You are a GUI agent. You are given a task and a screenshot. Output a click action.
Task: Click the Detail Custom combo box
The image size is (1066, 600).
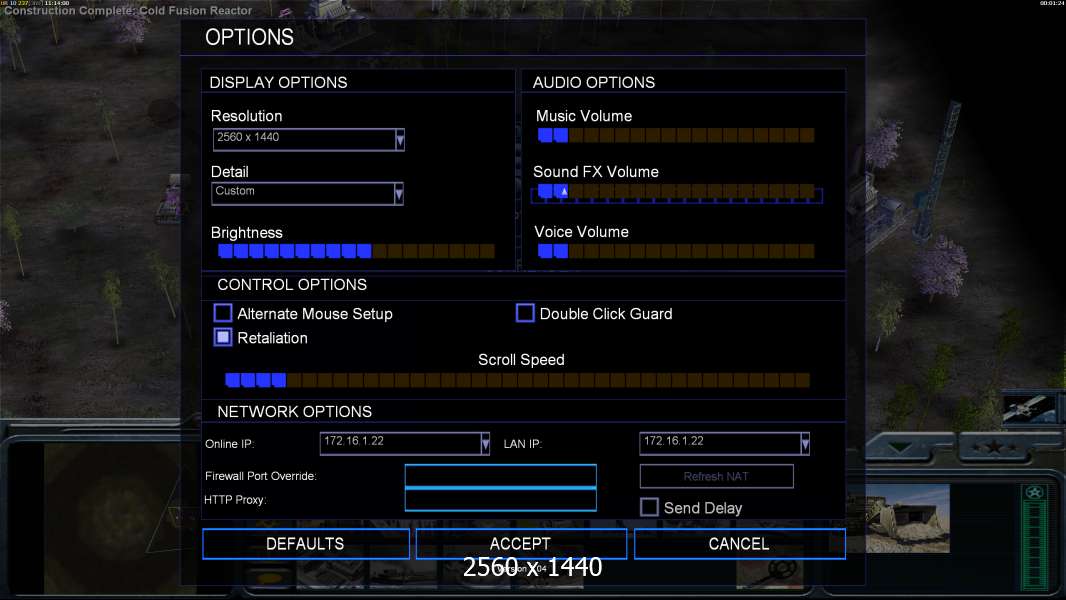[x=307, y=194]
